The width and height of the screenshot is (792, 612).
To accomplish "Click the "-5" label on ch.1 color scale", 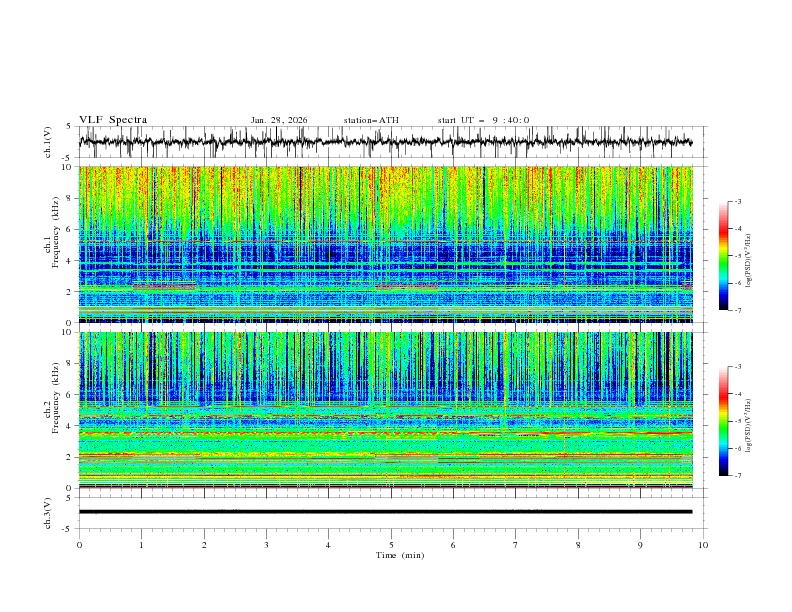I will coord(738,256).
